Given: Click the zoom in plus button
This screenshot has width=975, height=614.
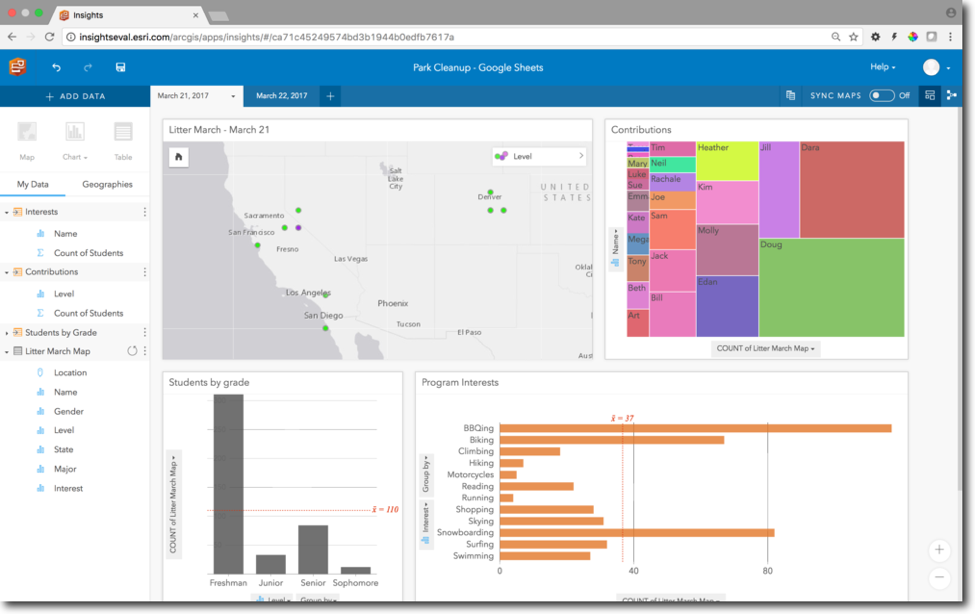Looking at the screenshot, I should tap(939, 549).
